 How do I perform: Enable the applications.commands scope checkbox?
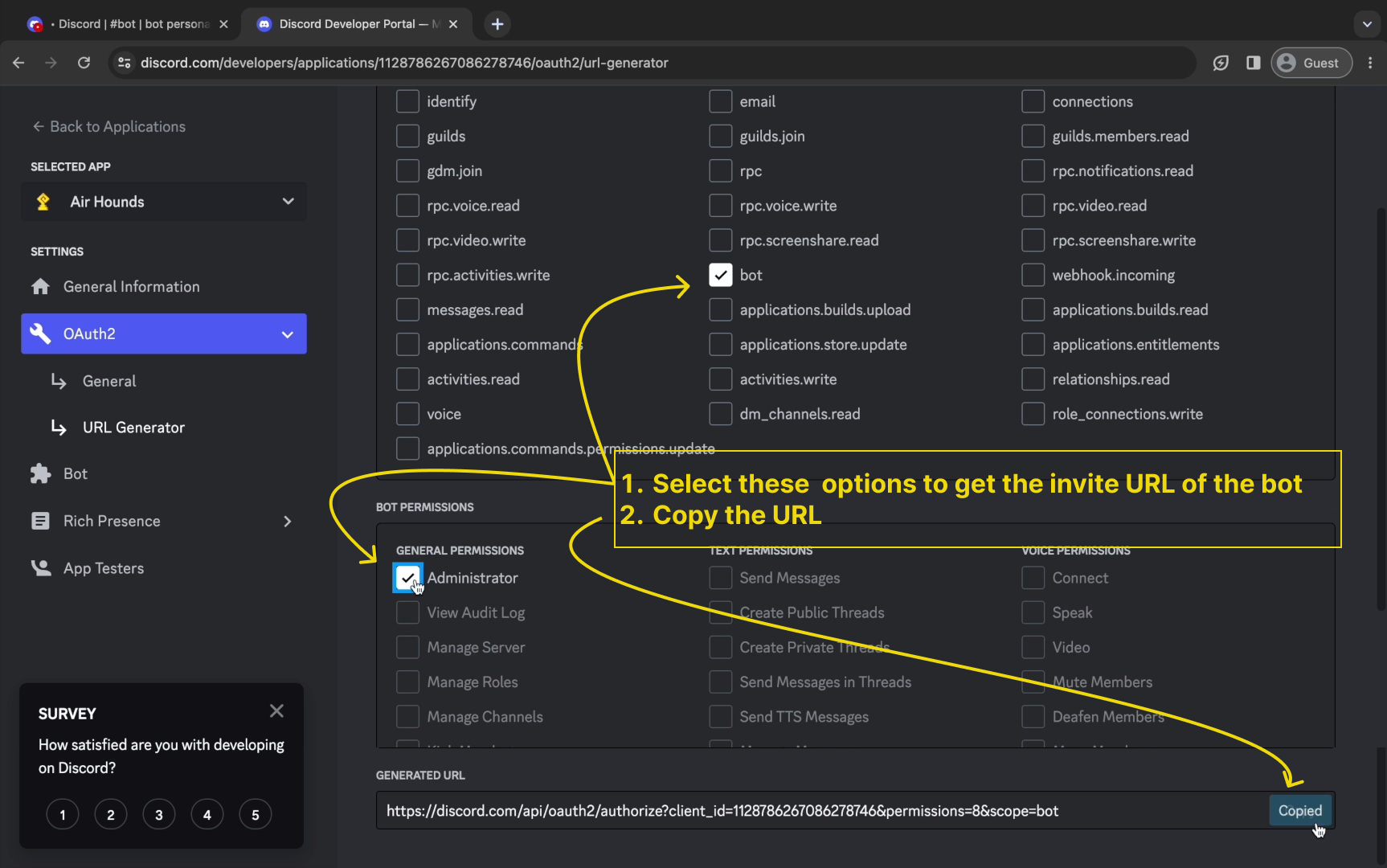(x=407, y=345)
